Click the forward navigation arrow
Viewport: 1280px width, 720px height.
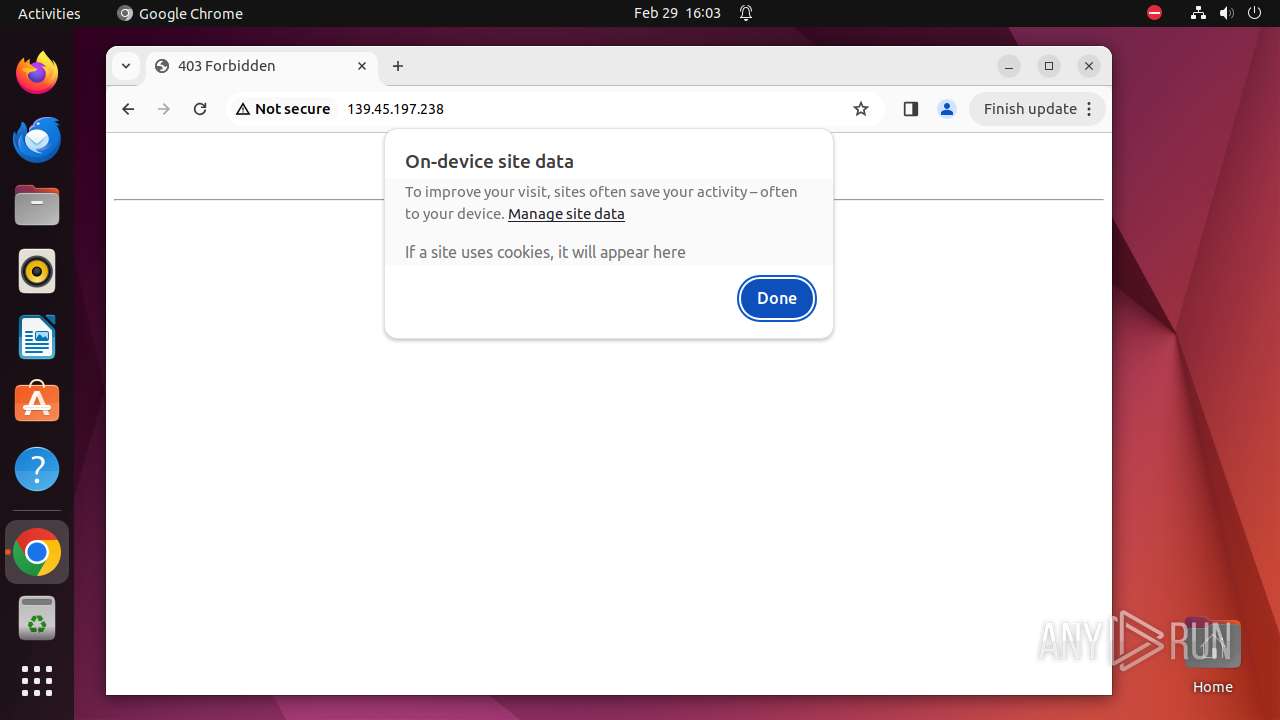pyautogui.click(x=164, y=109)
